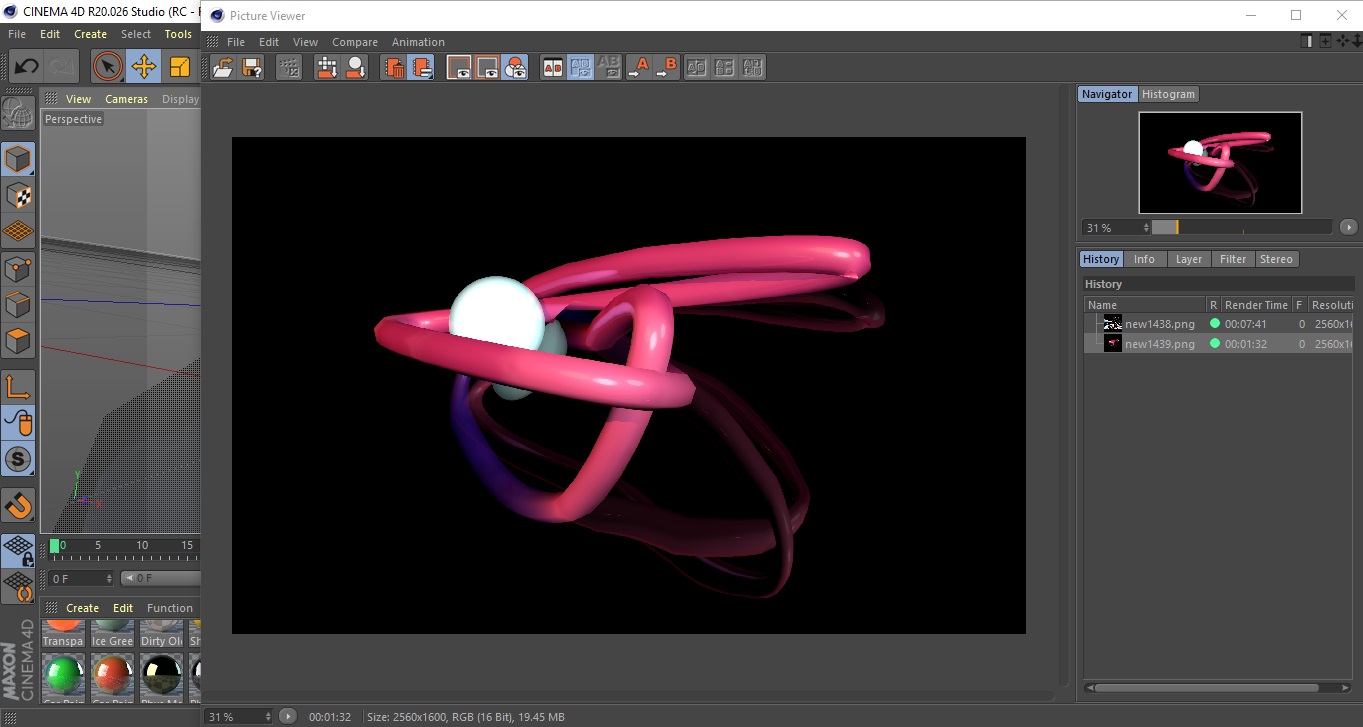This screenshot has height=727, width=1363.
Task: Toggle the AB compare mode button
Action: tap(553, 68)
